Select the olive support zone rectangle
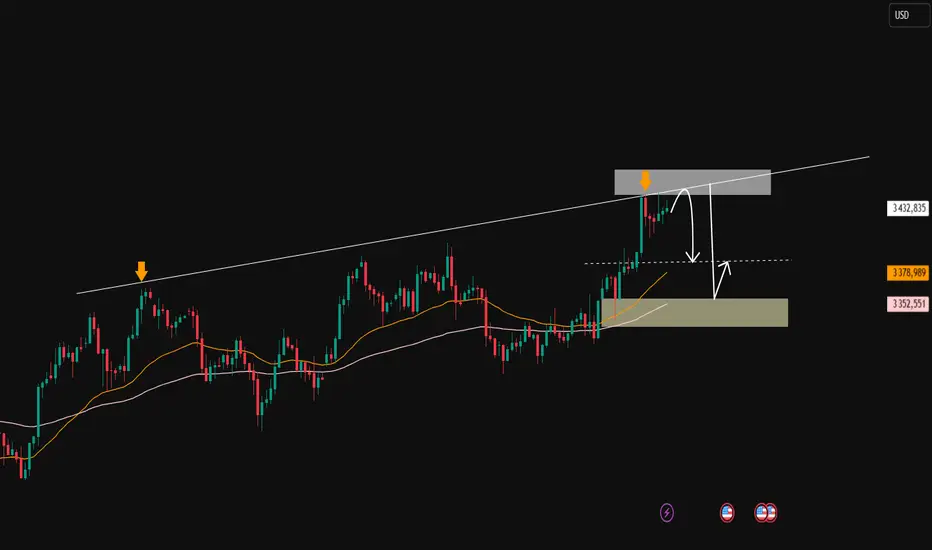Image resolution: width=932 pixels, height=550 pixels. [x=695, y=313]
